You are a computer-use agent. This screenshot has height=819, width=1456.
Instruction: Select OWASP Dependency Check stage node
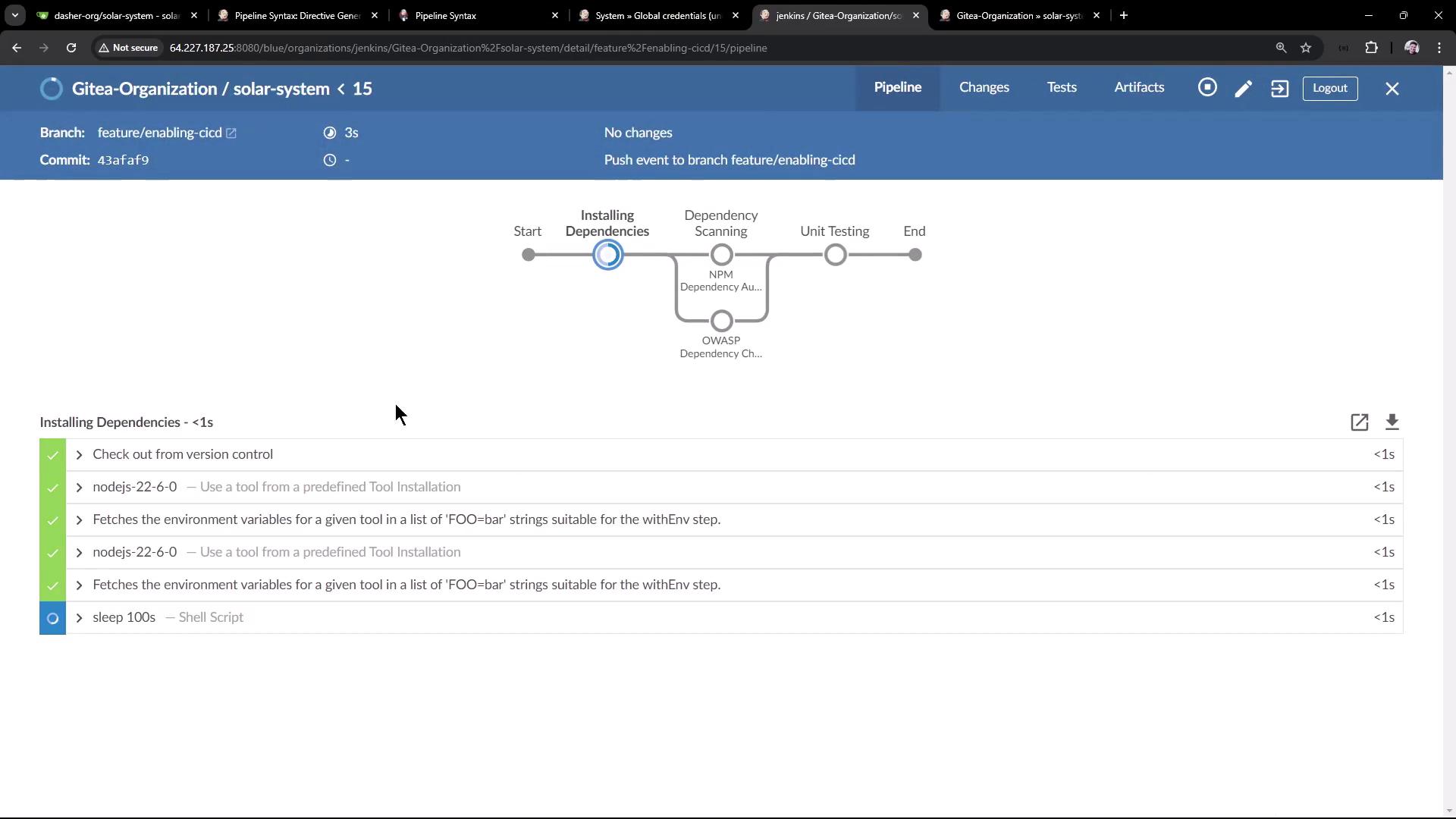click(721, 322)
